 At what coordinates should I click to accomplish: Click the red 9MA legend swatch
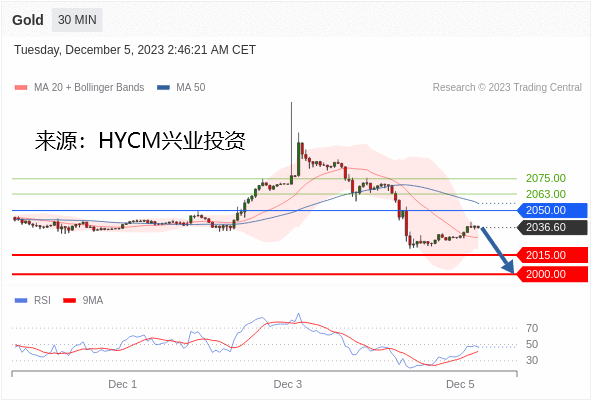coord(70,300)
